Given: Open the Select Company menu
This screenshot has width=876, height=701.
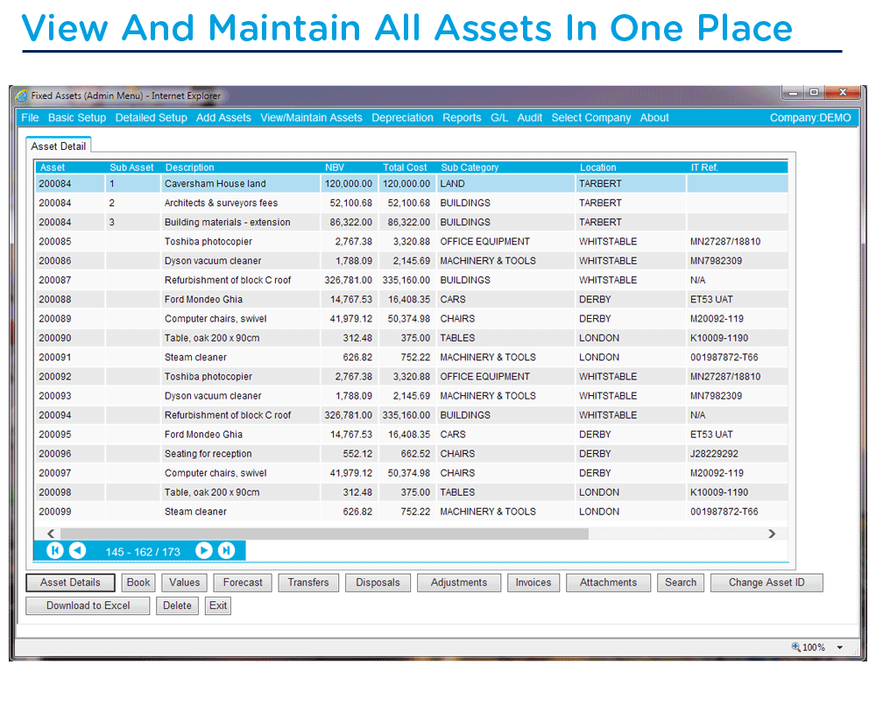Looking at the screenshot, I should point(591,118).
